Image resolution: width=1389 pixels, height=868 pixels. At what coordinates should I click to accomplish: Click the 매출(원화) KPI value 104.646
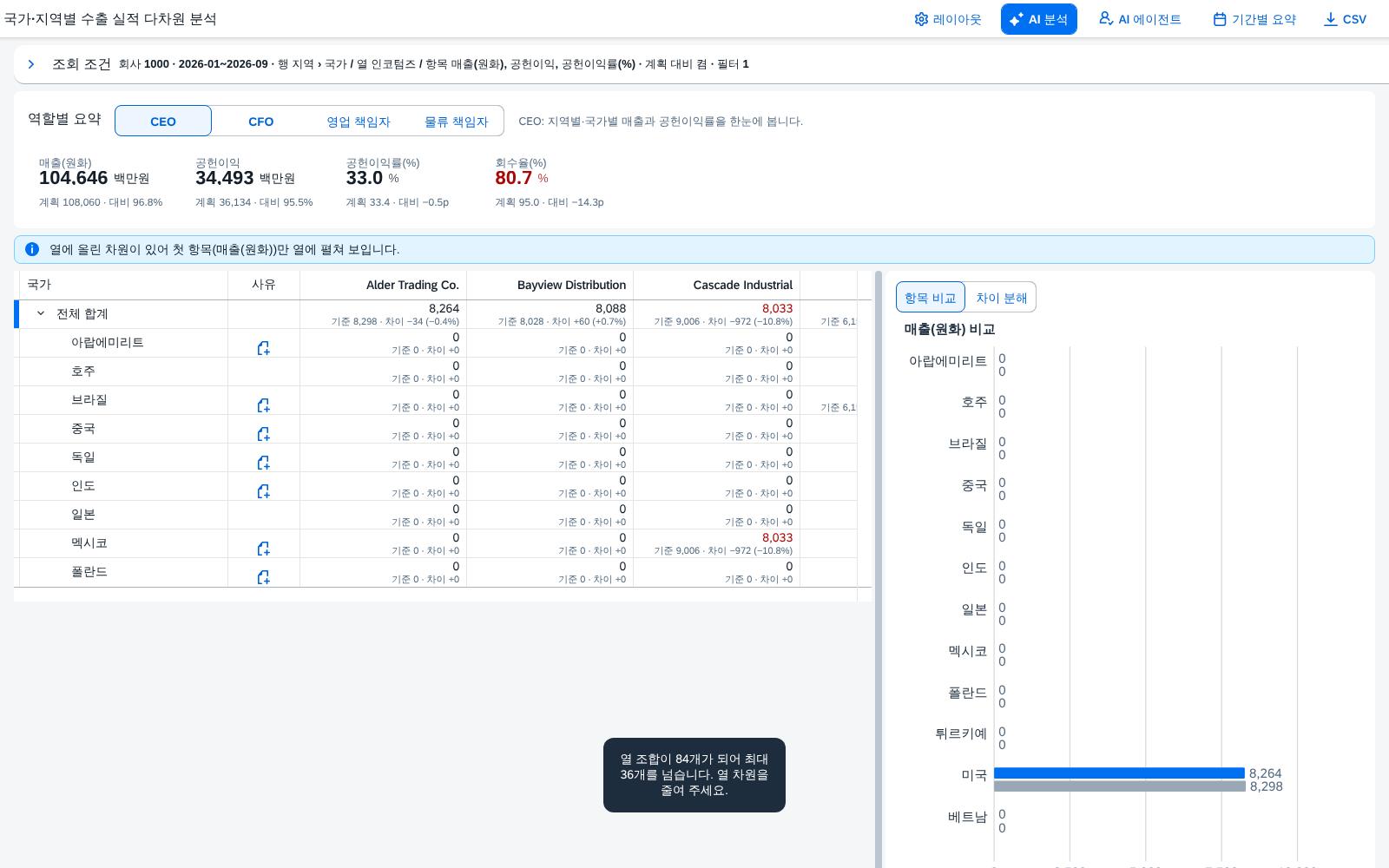pyautogui.click(x=73, y=178)
